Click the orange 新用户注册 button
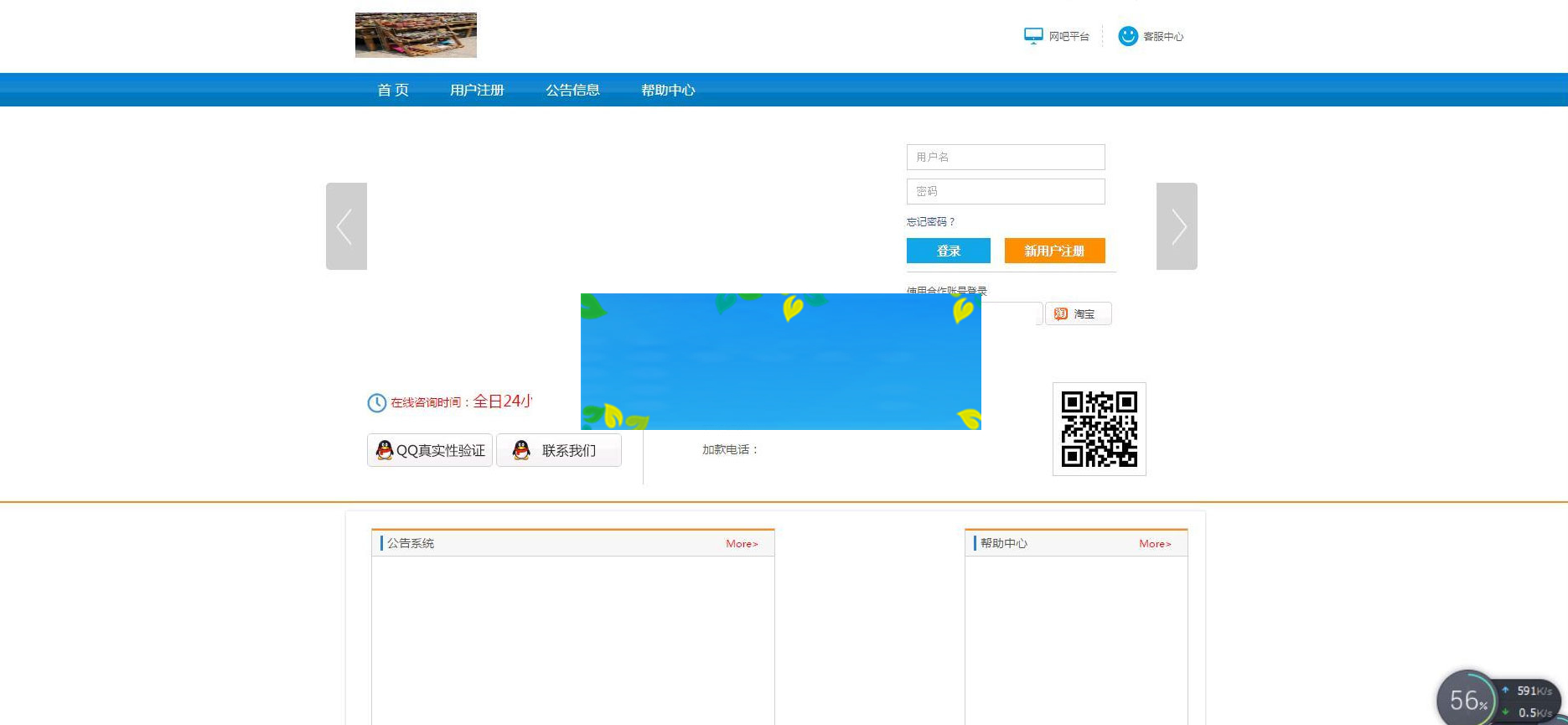The width and height of the screenshot is (1568, 725). click(x=1054, y=251)
